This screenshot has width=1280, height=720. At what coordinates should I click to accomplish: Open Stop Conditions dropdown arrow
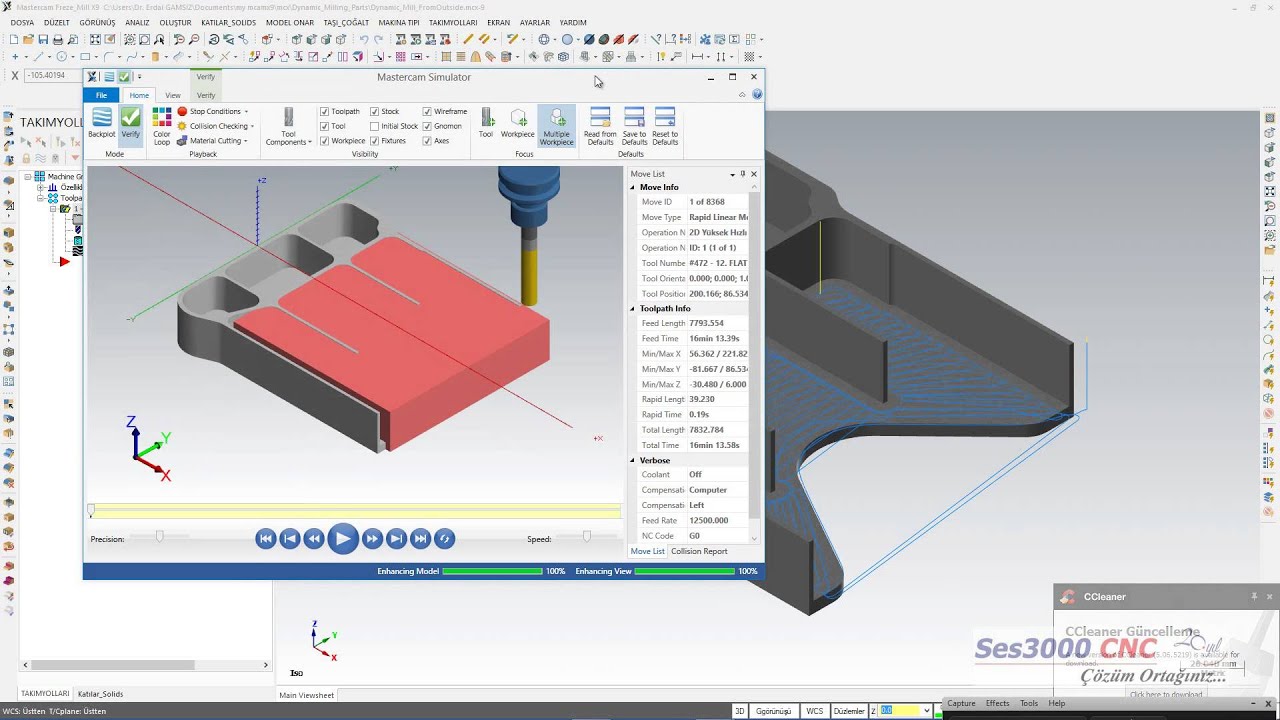pyautogui.click(x=245, y=112)
